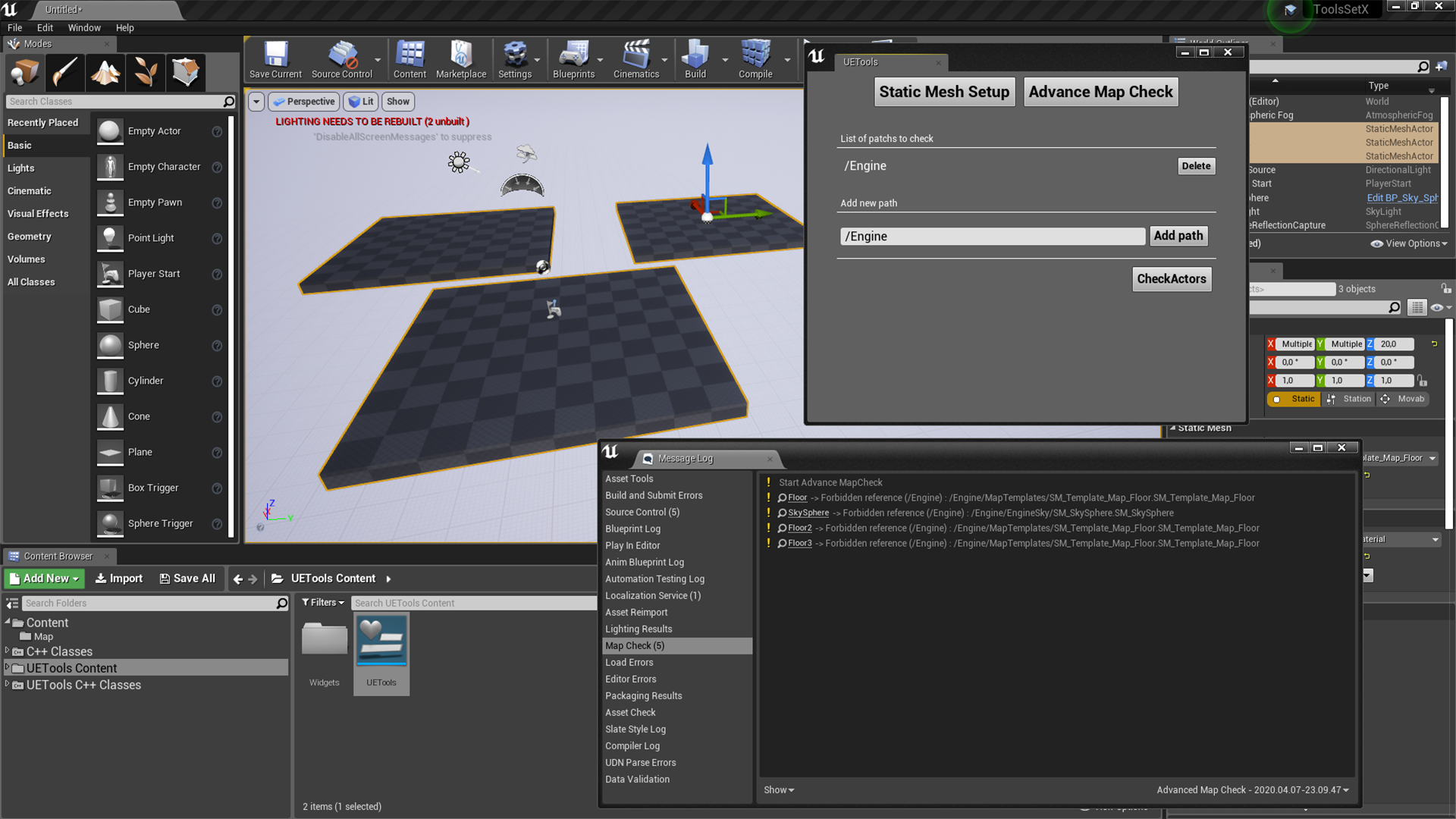Click the Static Mesh Setup button

[x=944, y=91]
